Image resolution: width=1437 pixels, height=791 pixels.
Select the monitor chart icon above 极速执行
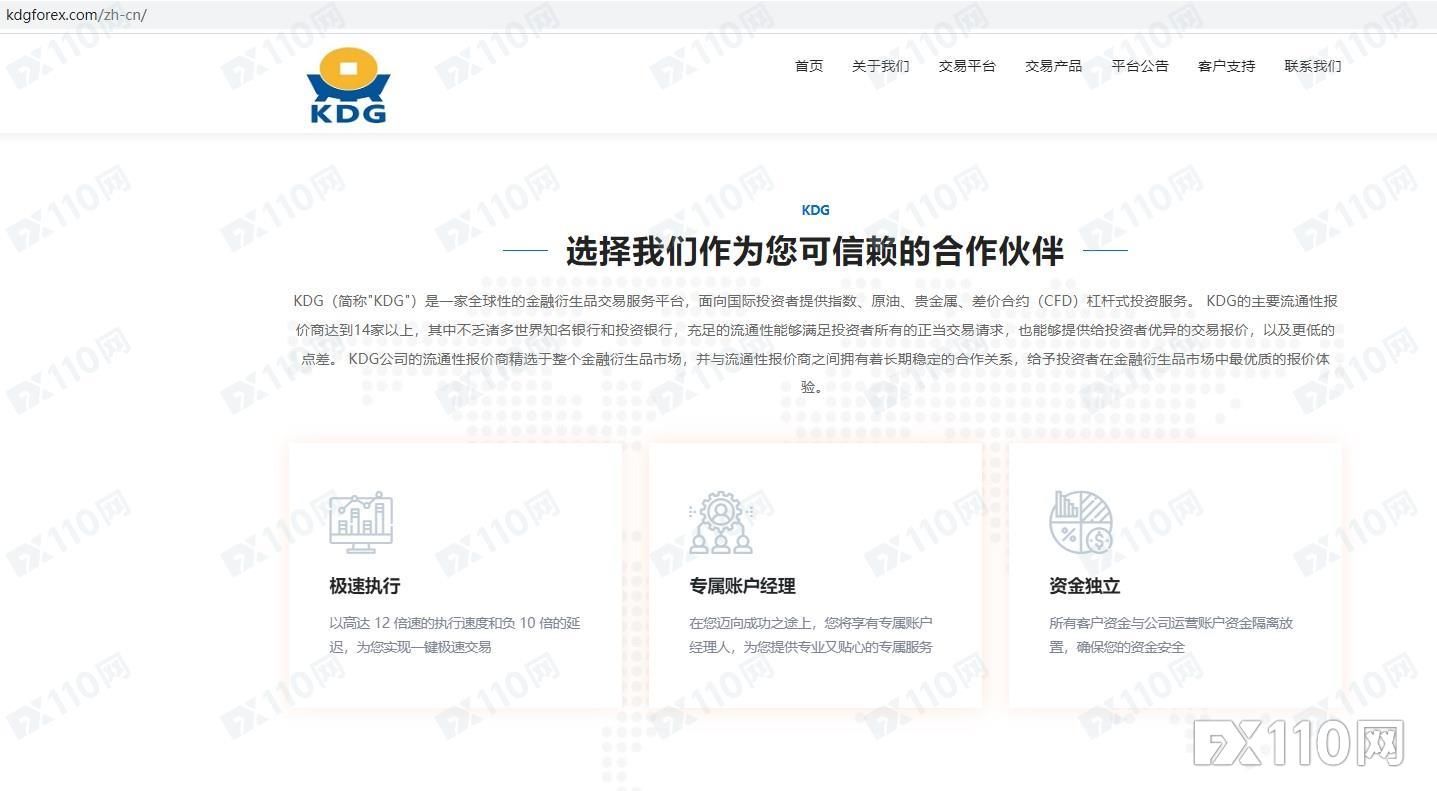click(x=361, y=520)
